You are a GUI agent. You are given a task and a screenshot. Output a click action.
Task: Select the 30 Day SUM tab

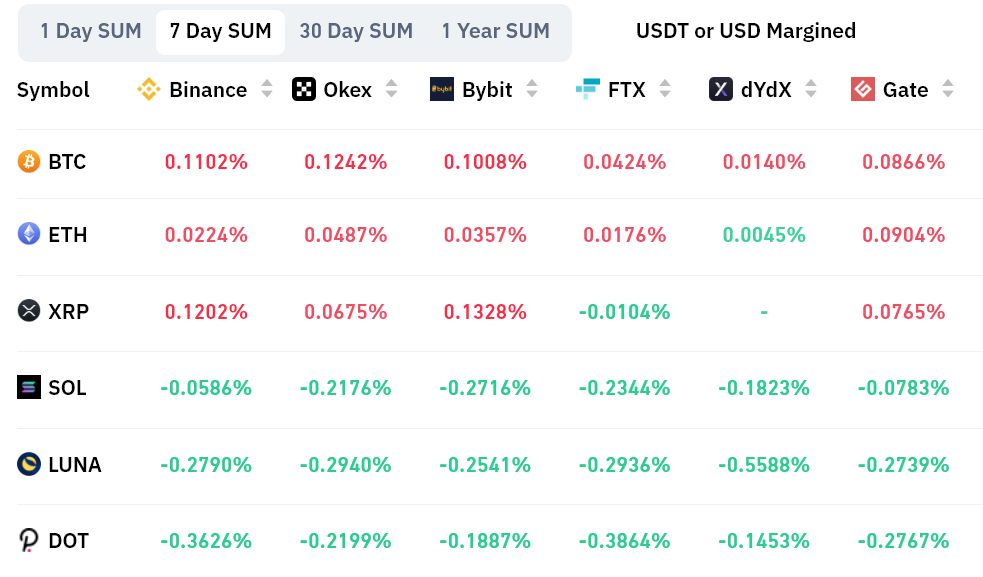(x=356, y=31)
